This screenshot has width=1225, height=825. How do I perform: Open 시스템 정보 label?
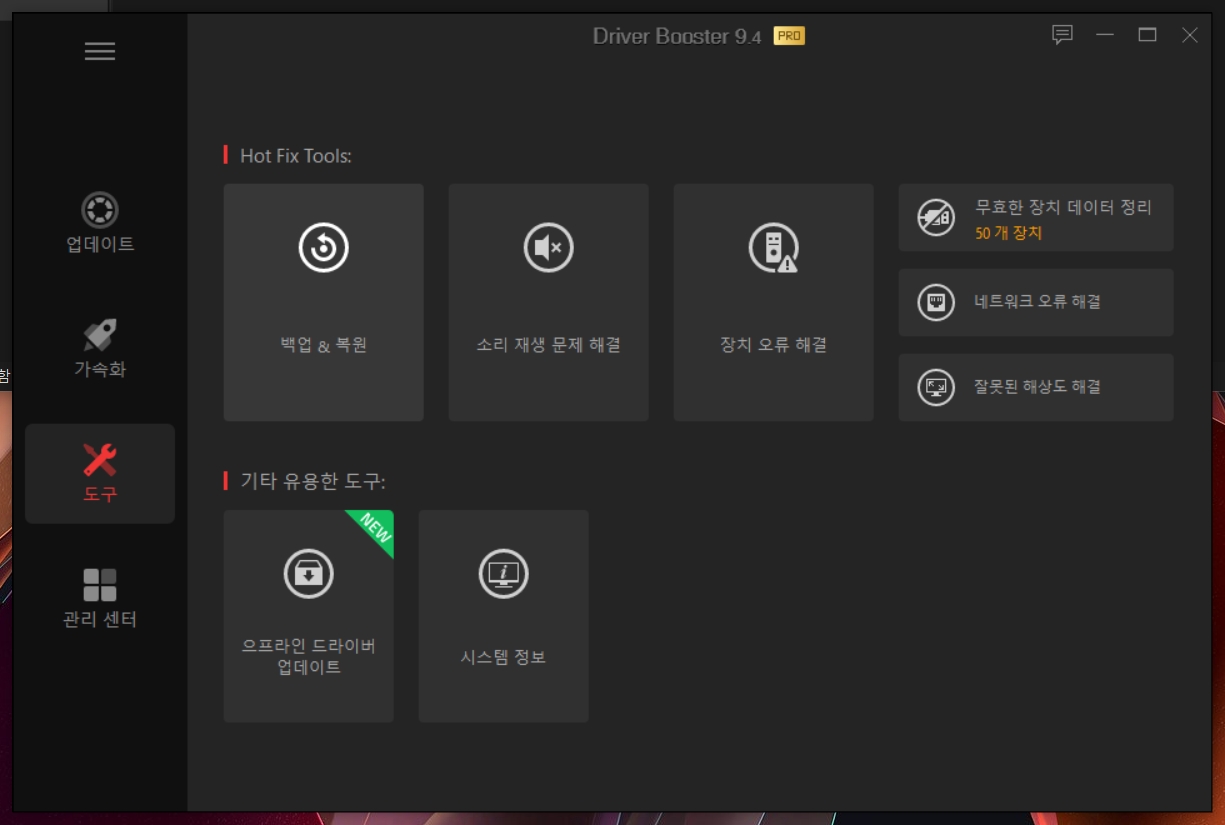(x=503, y=657)
